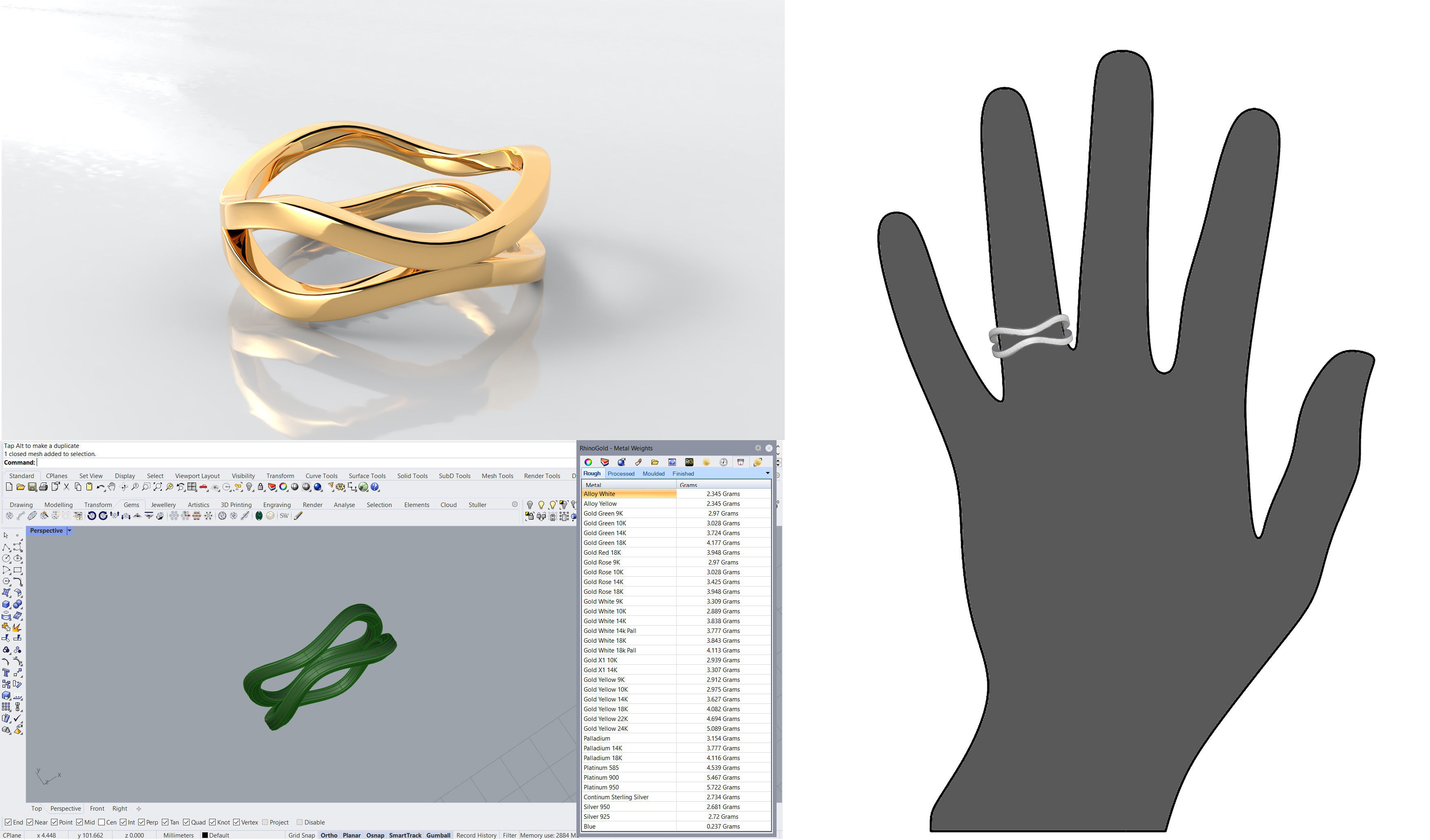This screenshot has height=840, width=1430.
Task: Click the compass icon in Metal Weights panel
Action: [x=724, y=462]
